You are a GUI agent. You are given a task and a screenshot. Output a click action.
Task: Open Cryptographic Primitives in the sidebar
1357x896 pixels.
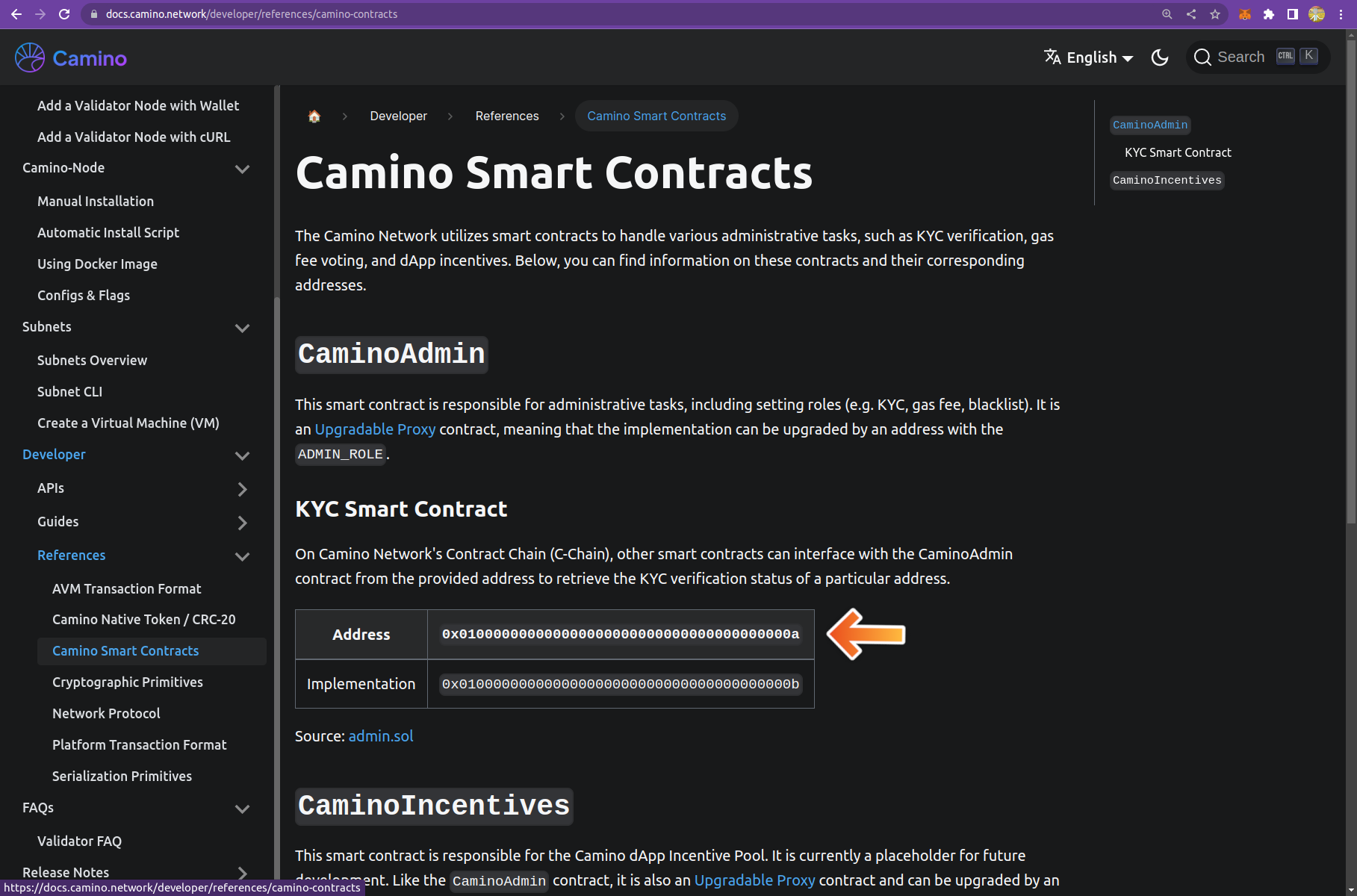click(128, 682)
